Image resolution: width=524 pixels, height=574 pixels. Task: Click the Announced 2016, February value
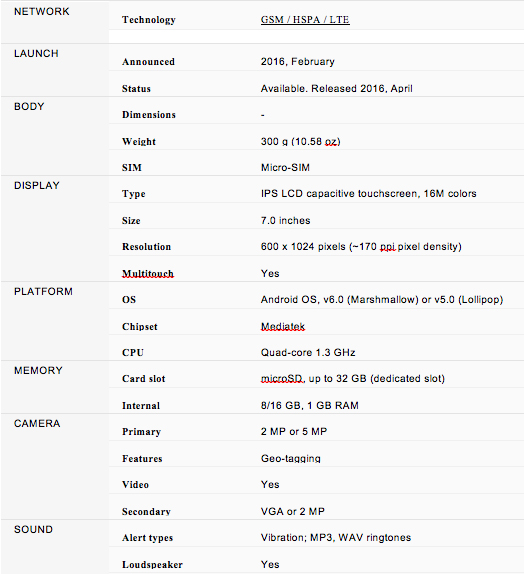[298, 62]
